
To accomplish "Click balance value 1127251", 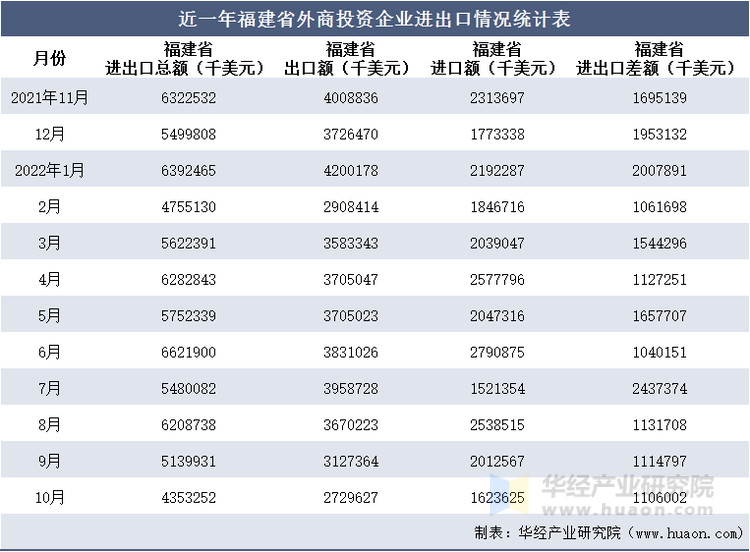I will [x=660, y=280].
